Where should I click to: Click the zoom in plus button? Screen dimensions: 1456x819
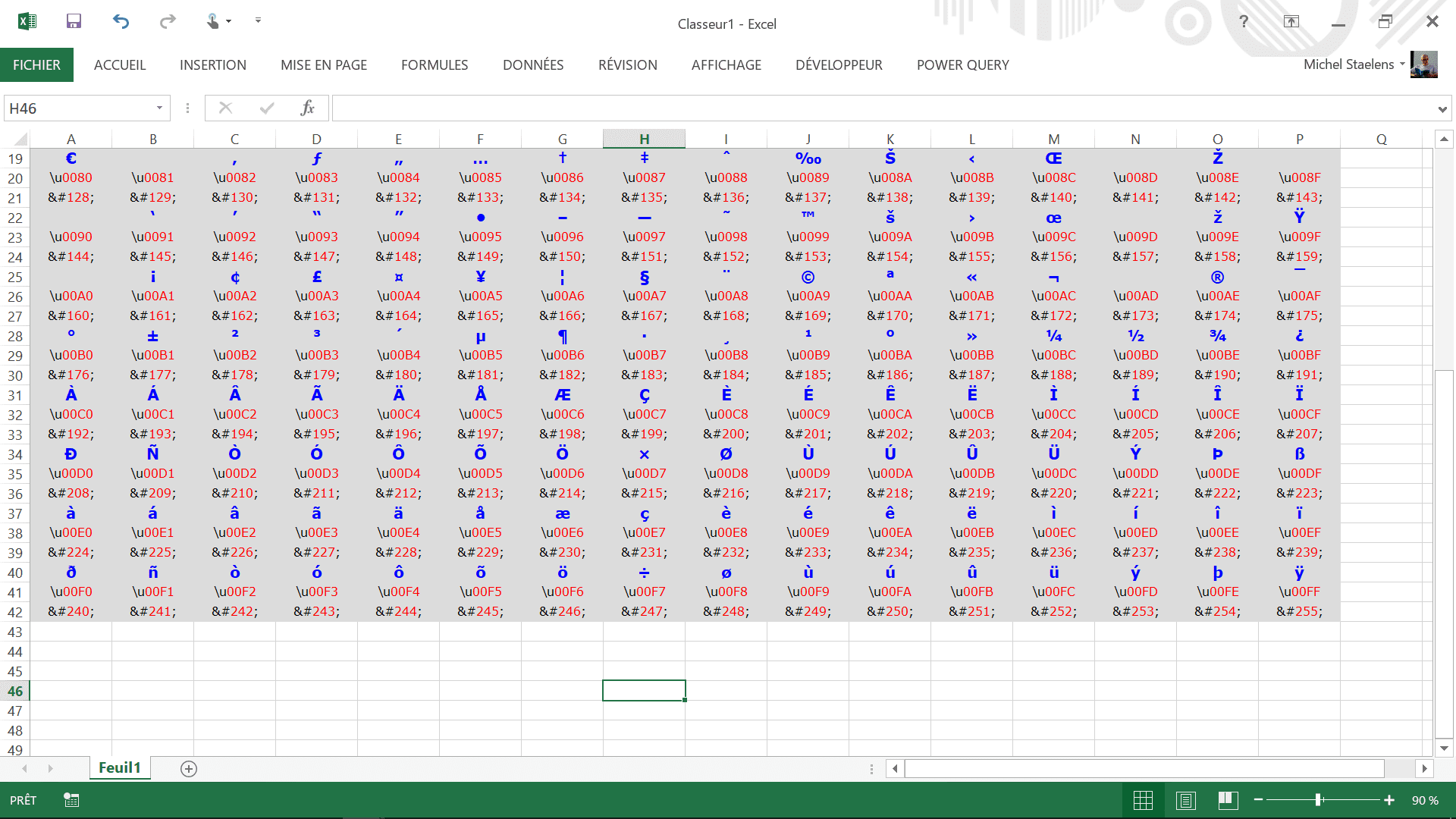pos(1389,800)
